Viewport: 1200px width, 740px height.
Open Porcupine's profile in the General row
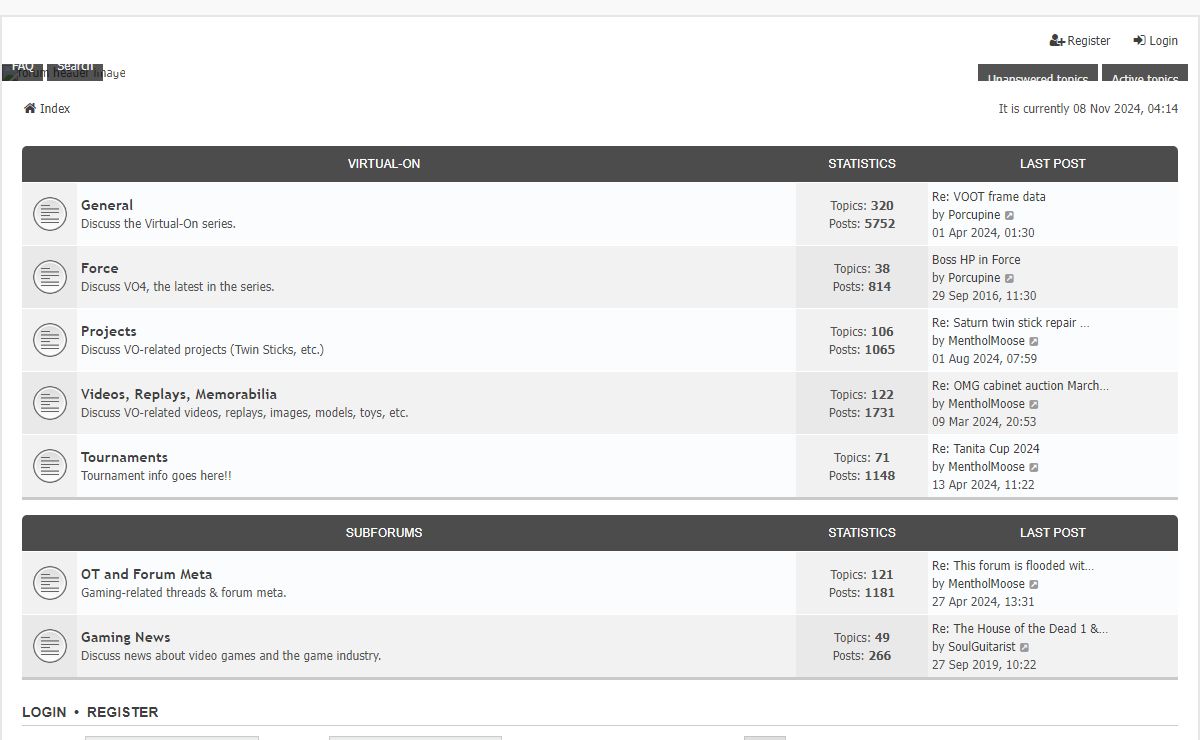[974, 215]
